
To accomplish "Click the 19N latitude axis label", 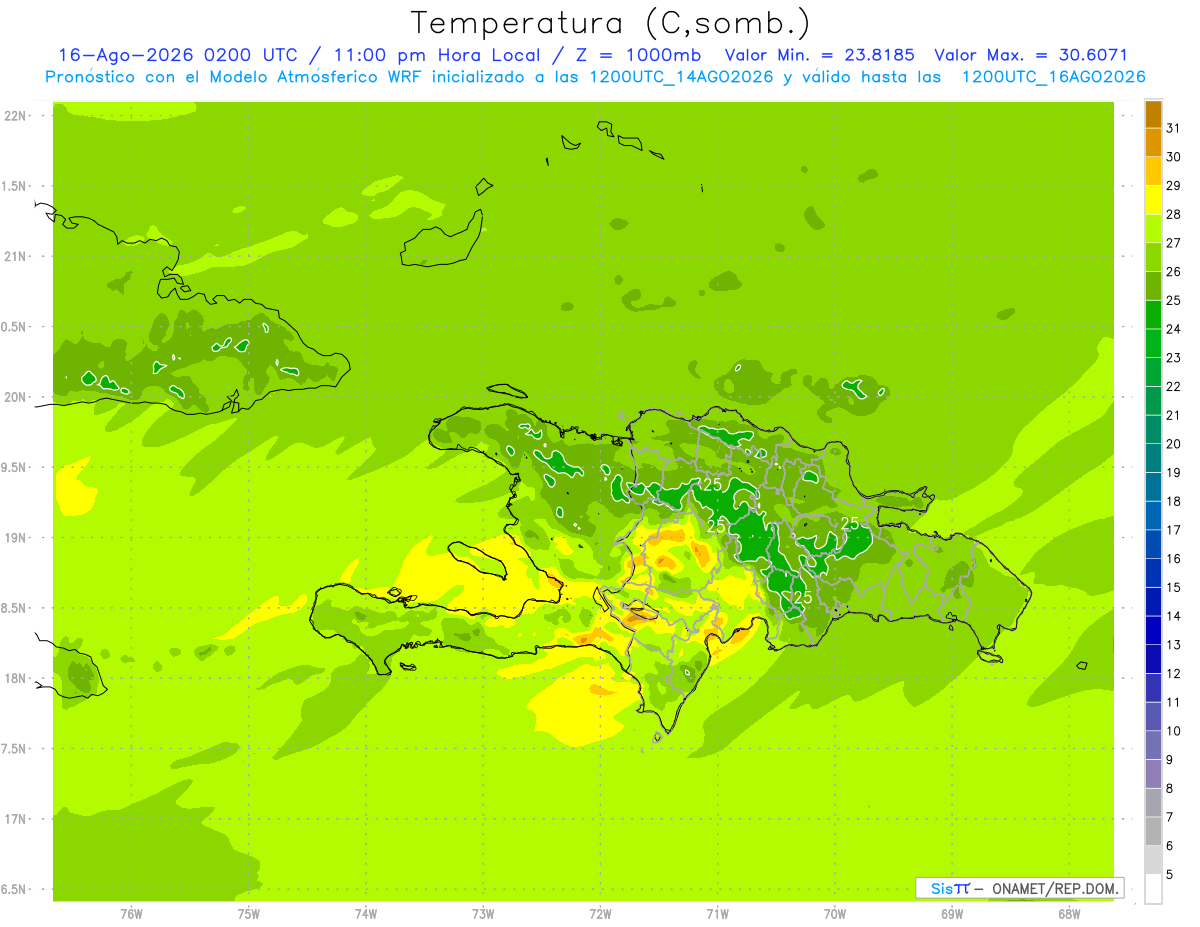I will (x=16, y=538).
